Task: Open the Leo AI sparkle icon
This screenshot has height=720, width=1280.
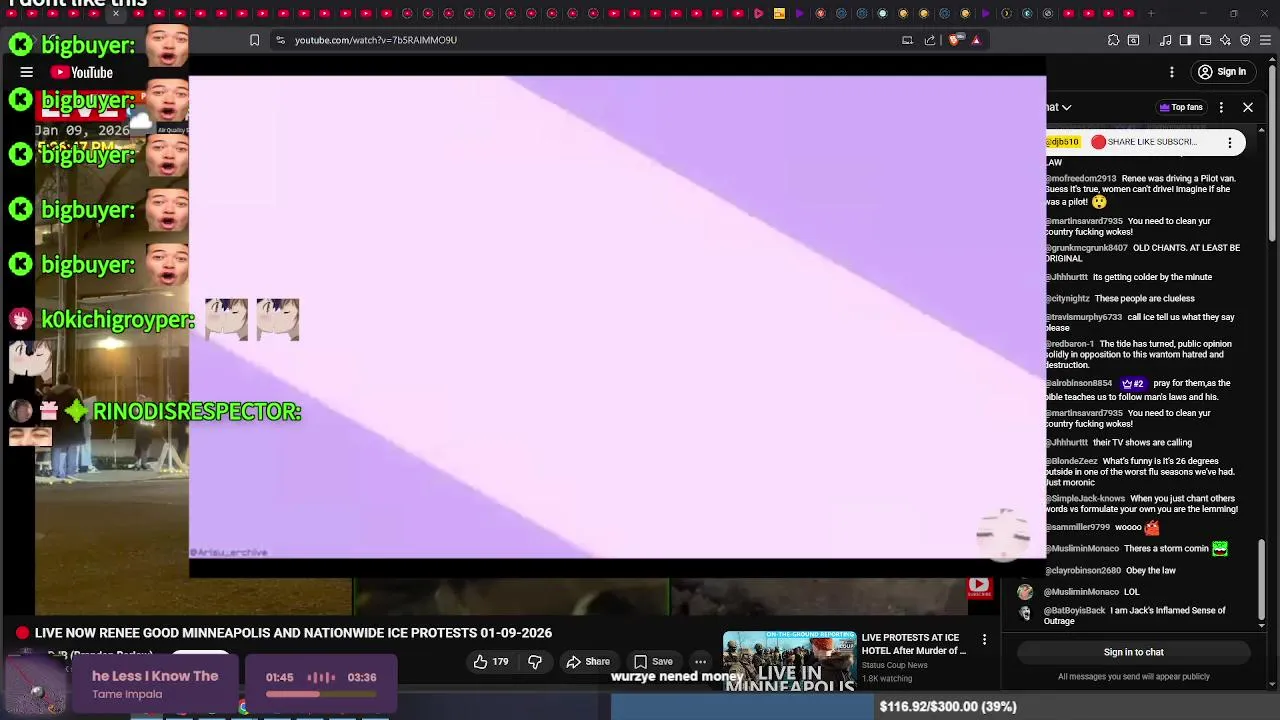Action: [x=1225, y=40]
